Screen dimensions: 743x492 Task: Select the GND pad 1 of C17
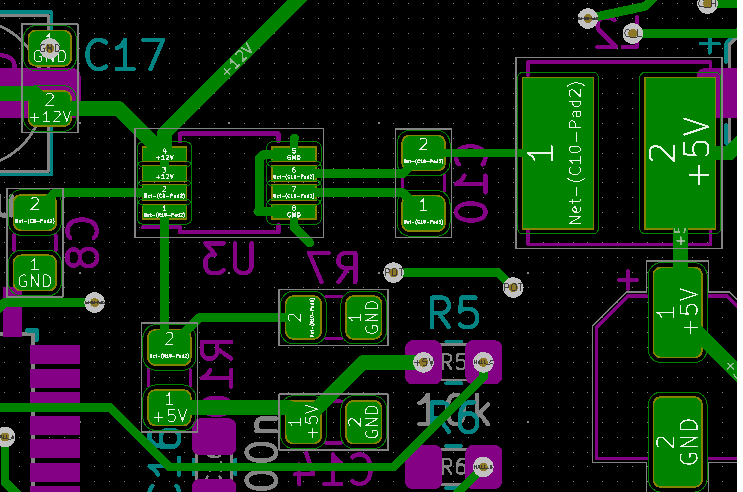(50, 48)
